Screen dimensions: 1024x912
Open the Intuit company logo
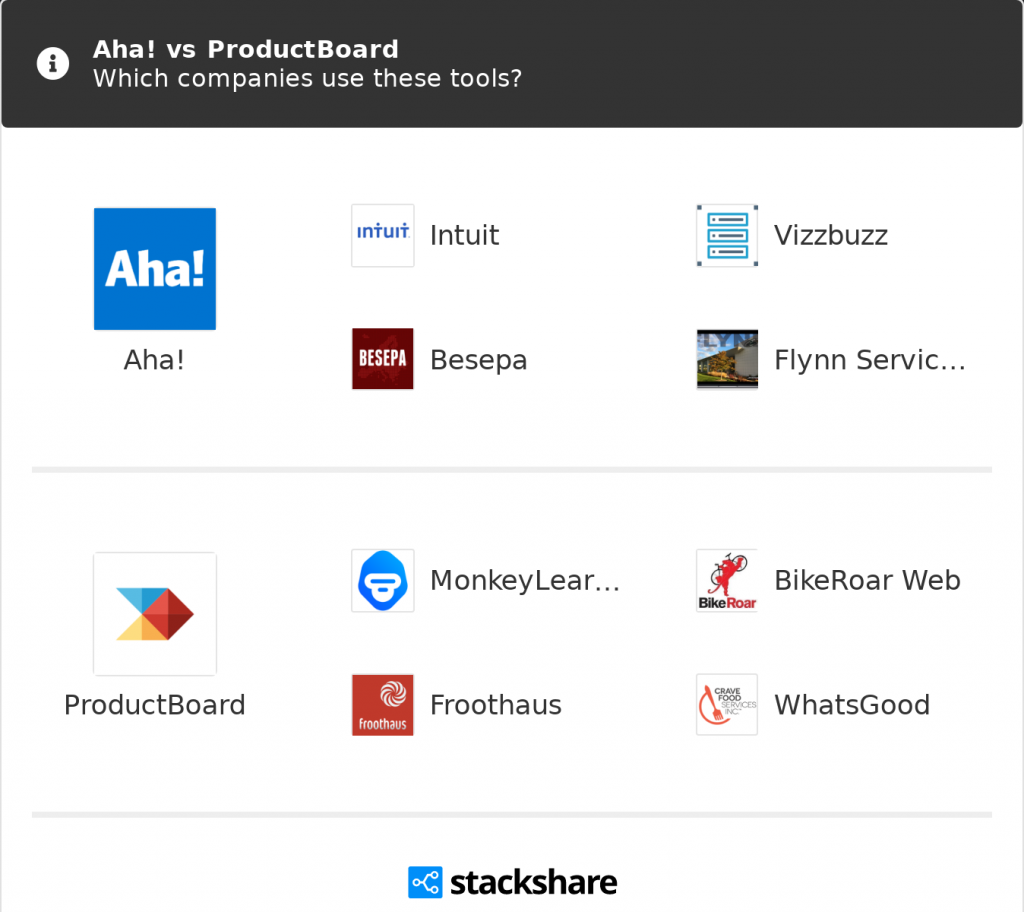383,236
